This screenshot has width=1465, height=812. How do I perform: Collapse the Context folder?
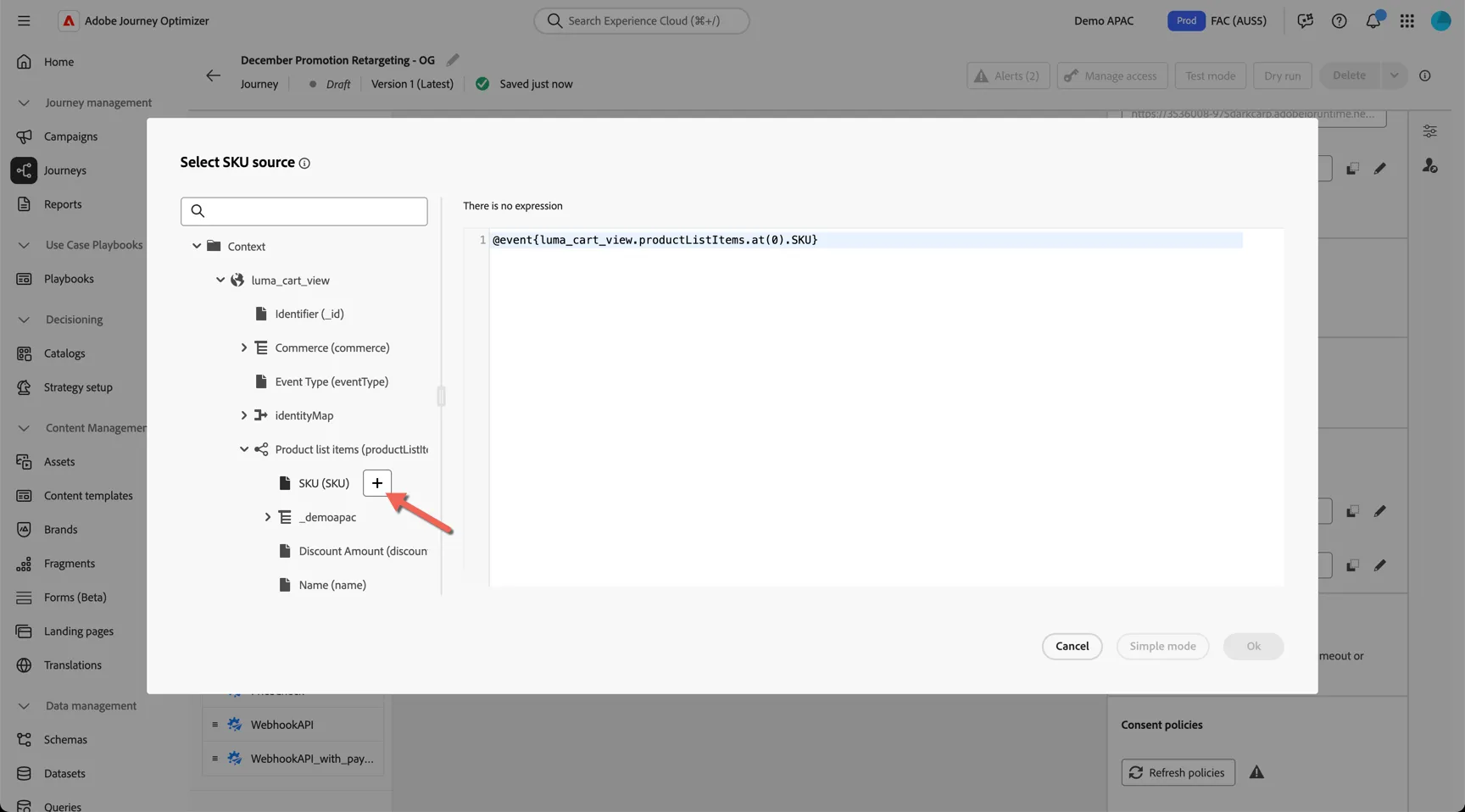197,246
